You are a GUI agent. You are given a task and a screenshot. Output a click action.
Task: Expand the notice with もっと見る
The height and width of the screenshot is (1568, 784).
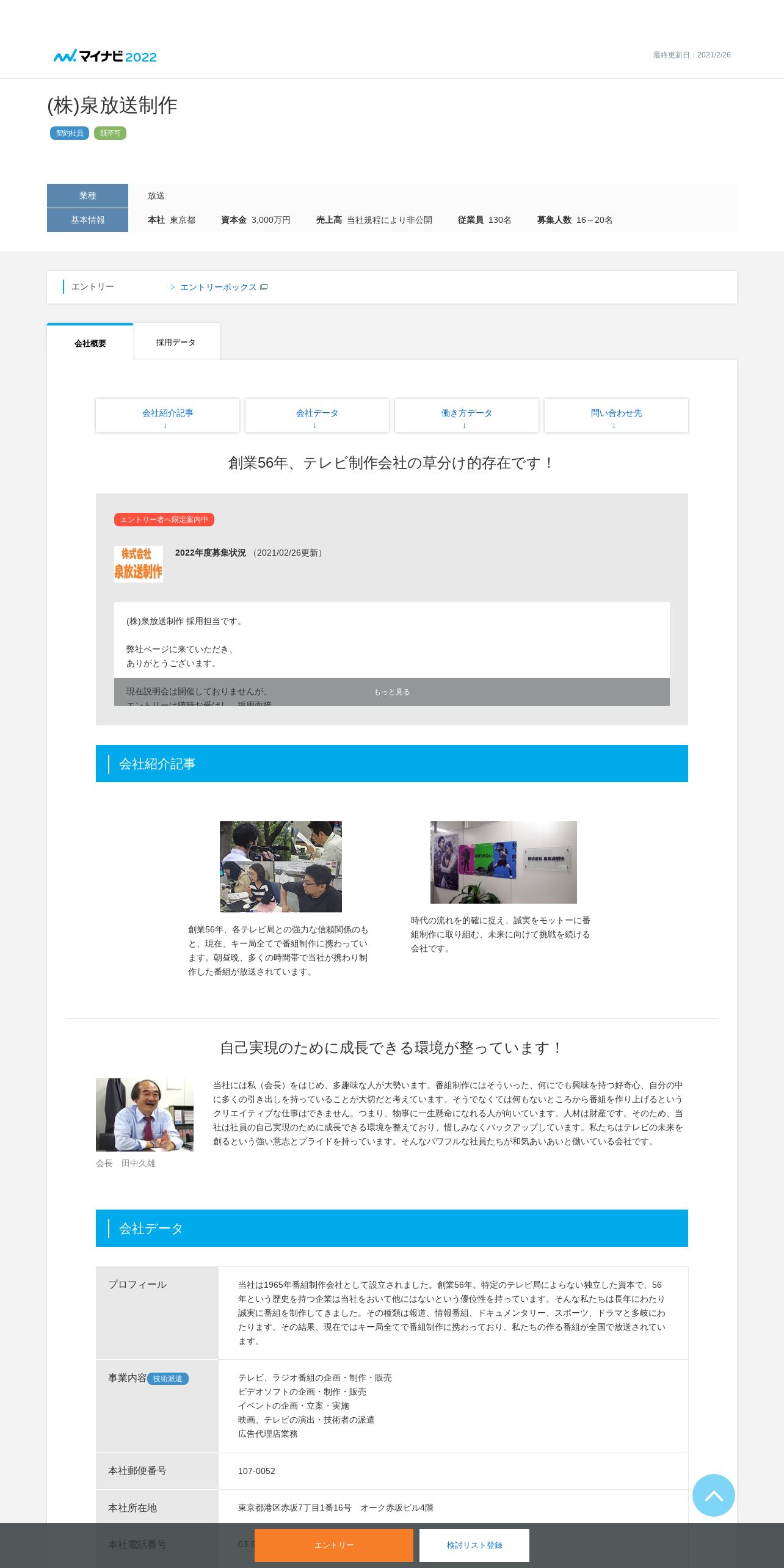pyautogui.click(x=392, y=692)
